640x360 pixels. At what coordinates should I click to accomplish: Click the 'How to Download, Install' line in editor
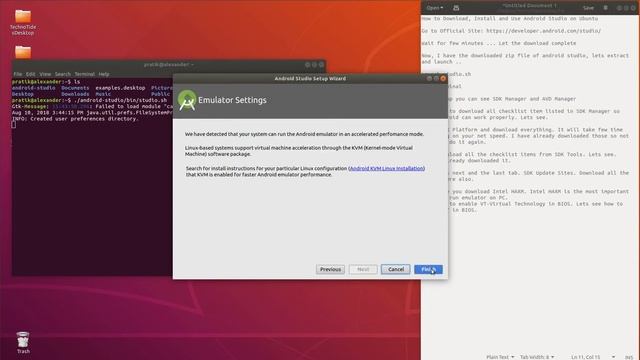[510, 18]
